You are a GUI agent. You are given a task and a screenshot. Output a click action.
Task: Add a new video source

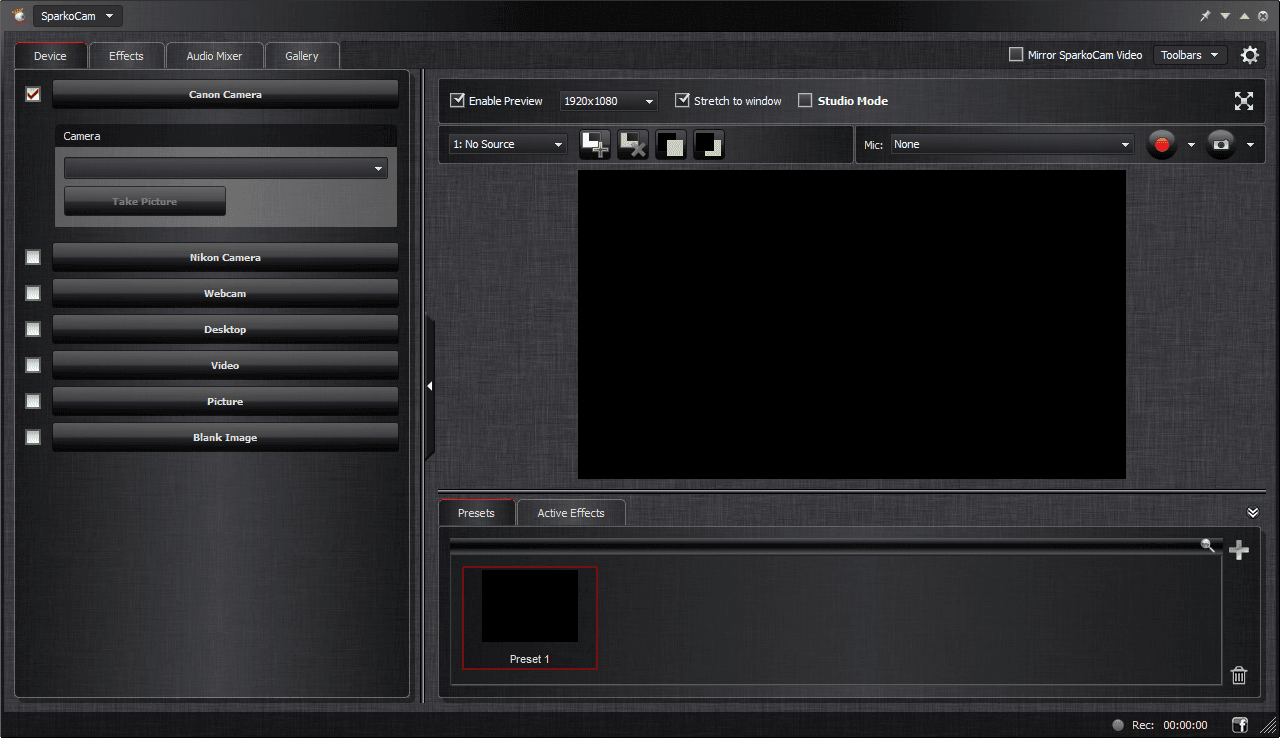(x=594, y=144)
